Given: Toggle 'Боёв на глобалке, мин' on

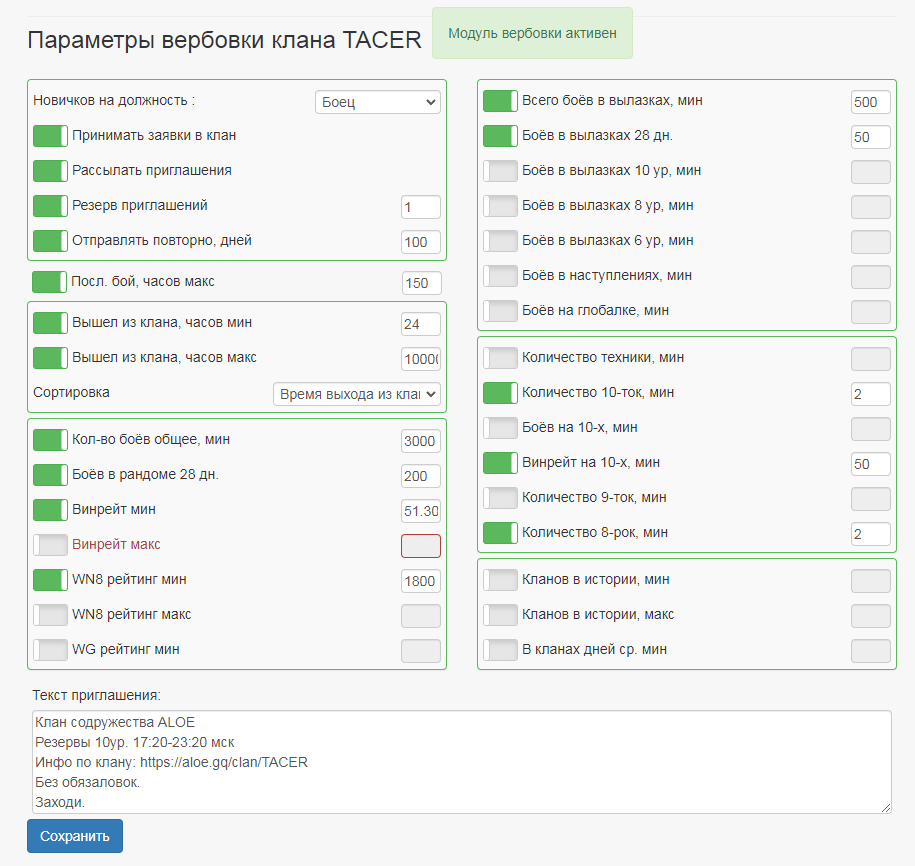Looking at the screenshot, I should [500, 311].
